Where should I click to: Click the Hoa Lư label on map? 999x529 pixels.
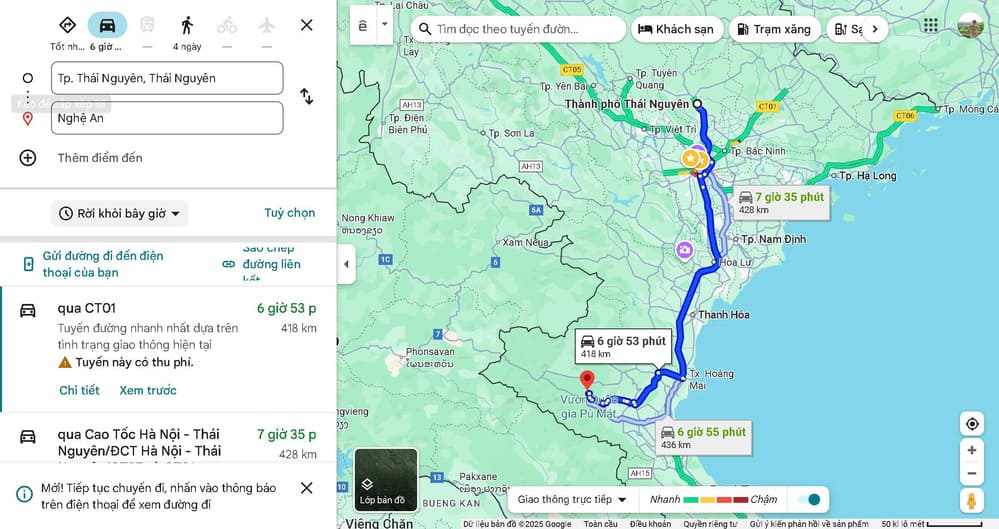point(735,262)
